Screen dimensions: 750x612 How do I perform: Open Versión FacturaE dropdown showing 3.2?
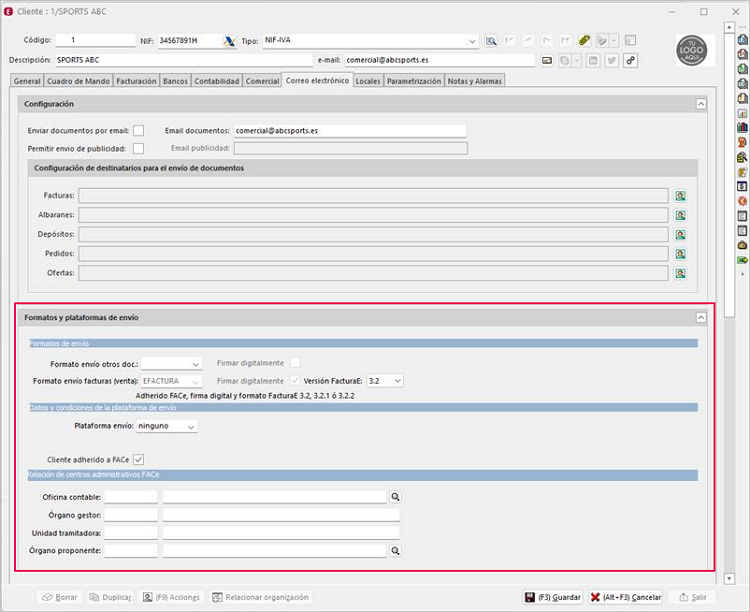coord(397,381)
